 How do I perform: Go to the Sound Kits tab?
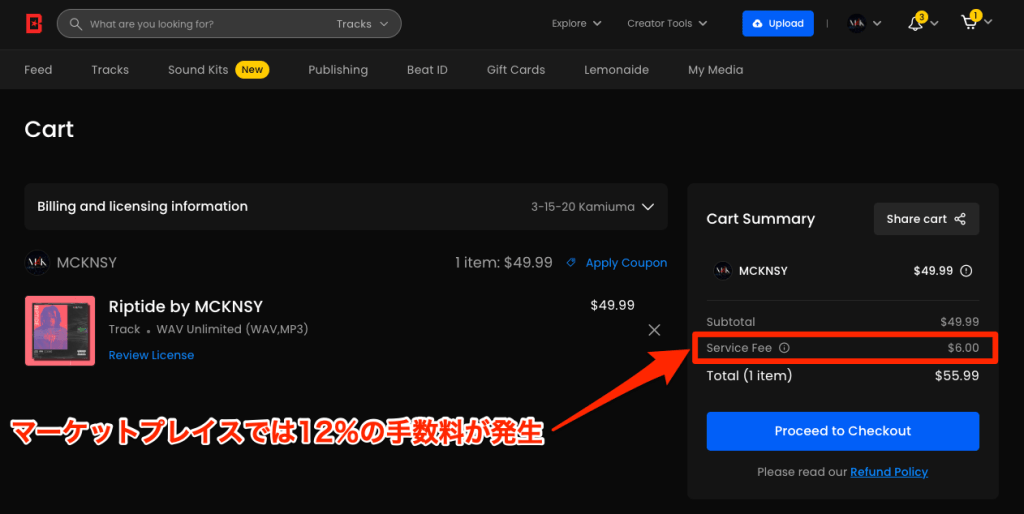coord(198,70)
